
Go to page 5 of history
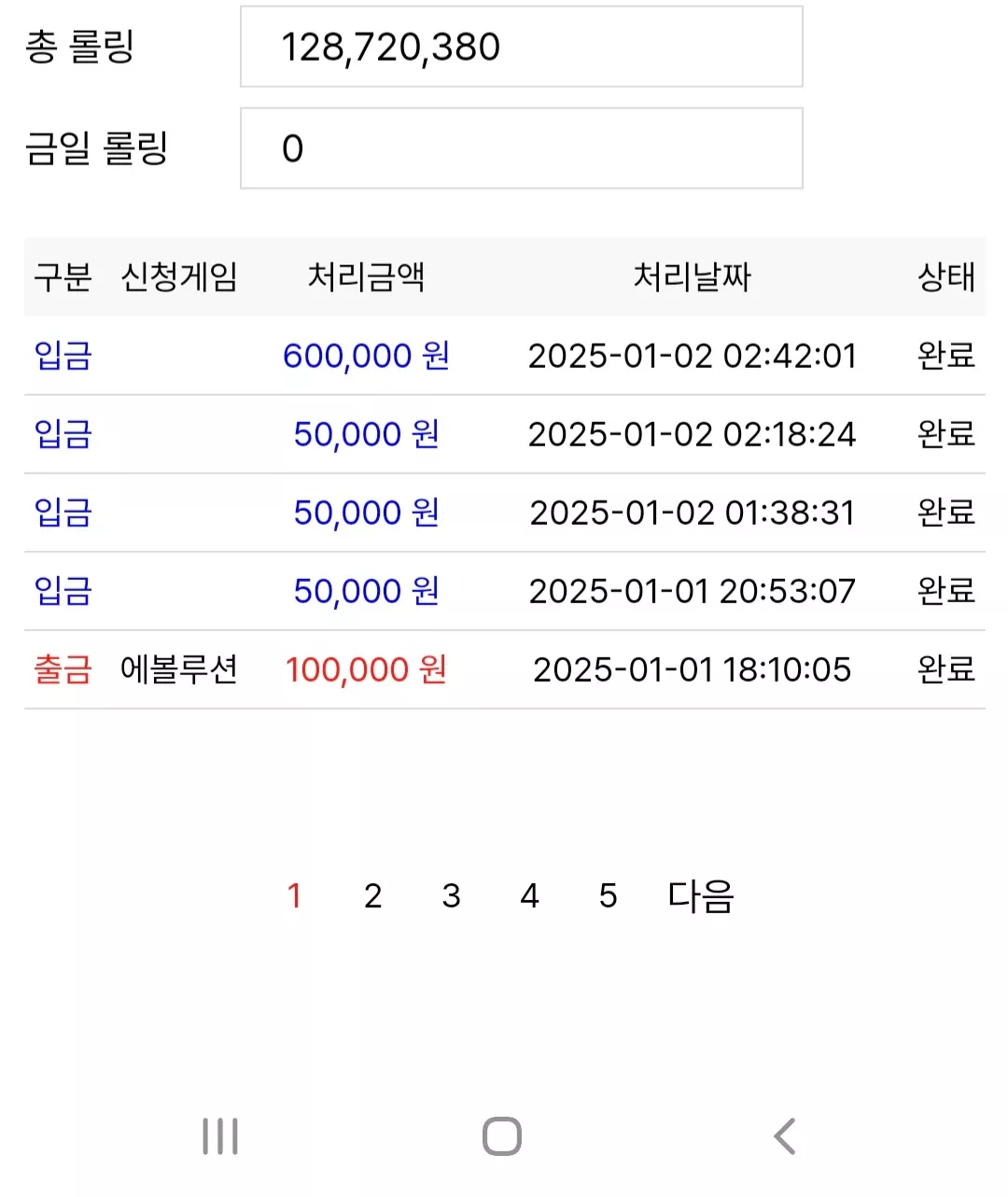coord(608,896)
